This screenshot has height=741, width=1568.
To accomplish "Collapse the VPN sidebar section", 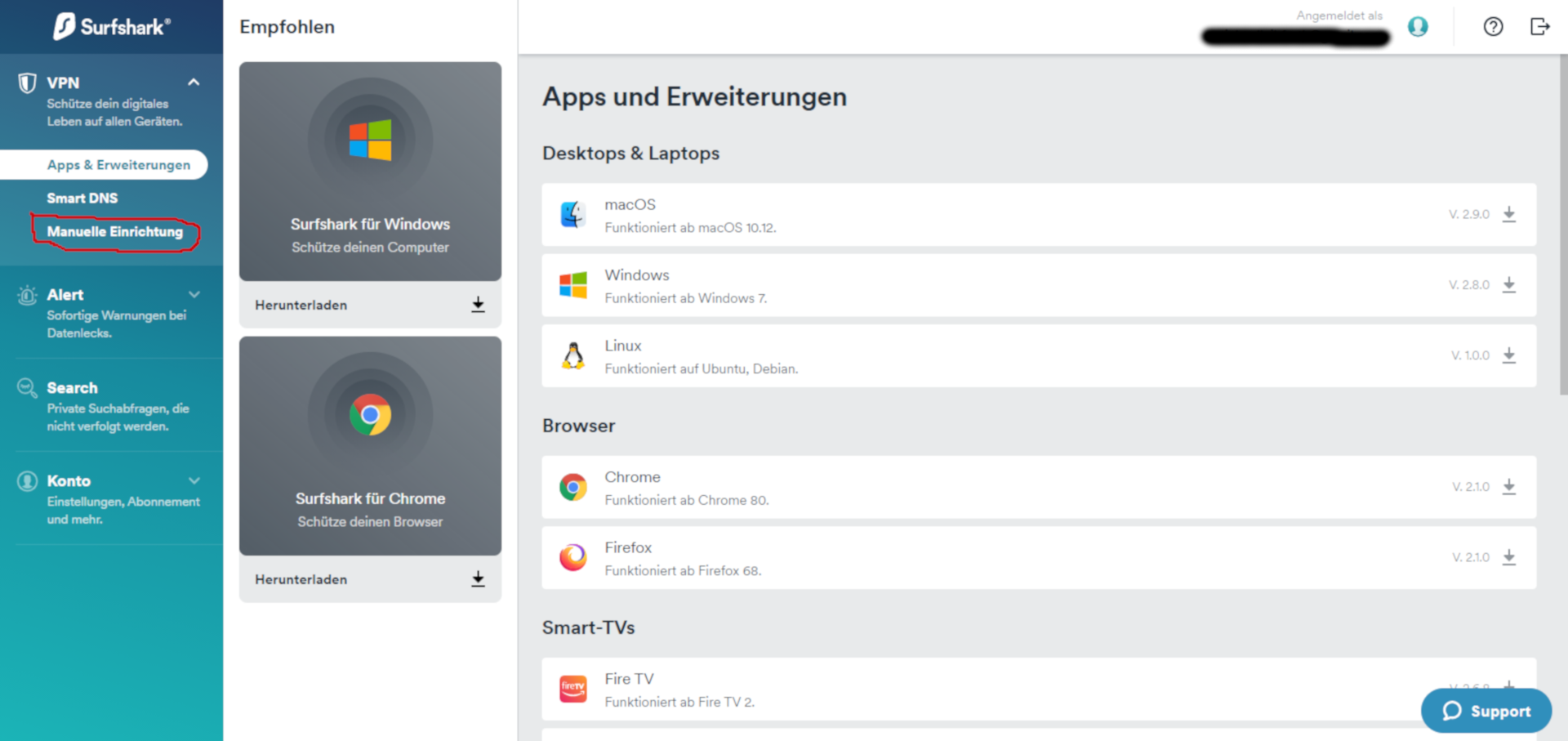I will coord(194,83).
